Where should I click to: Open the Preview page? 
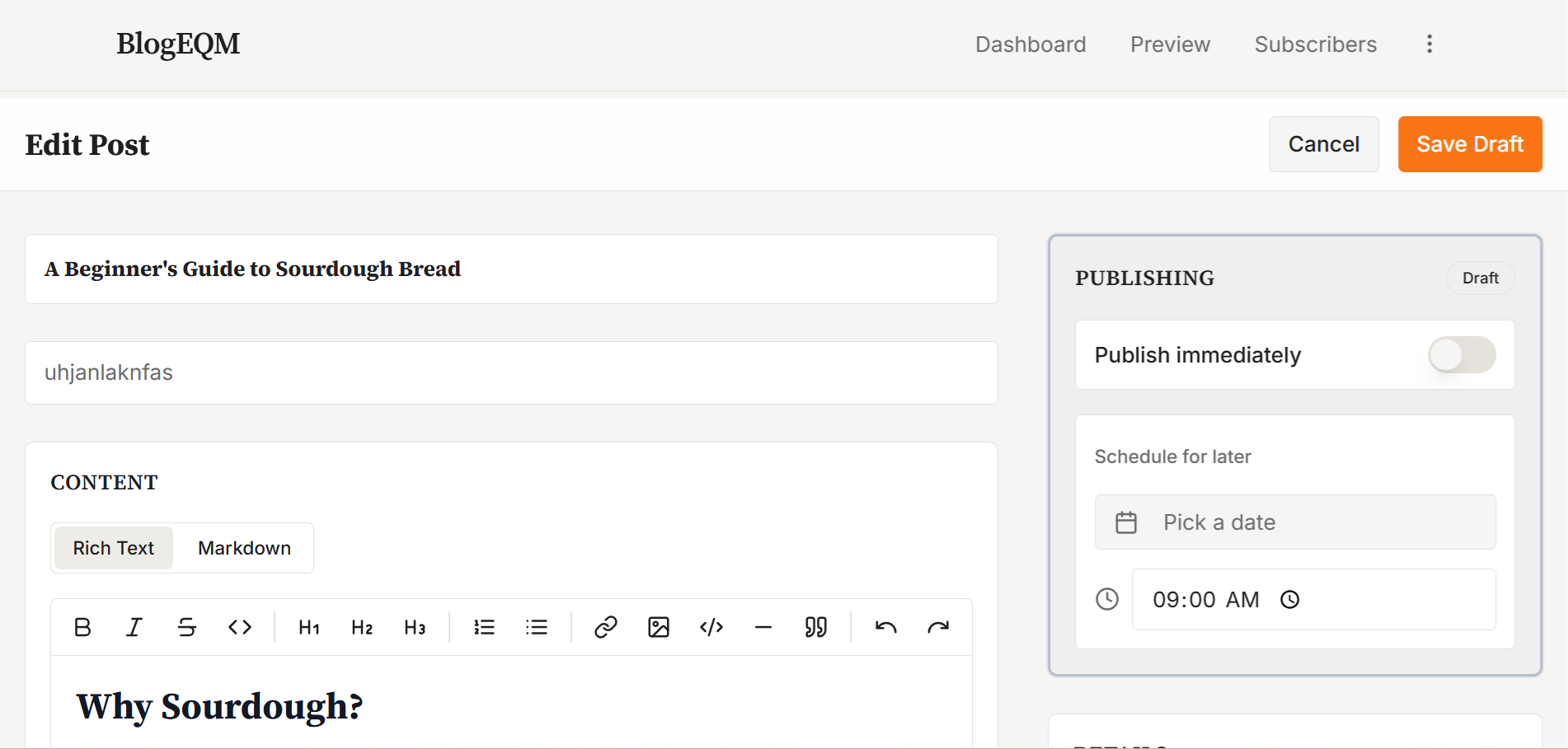[x=1171, y=44]
